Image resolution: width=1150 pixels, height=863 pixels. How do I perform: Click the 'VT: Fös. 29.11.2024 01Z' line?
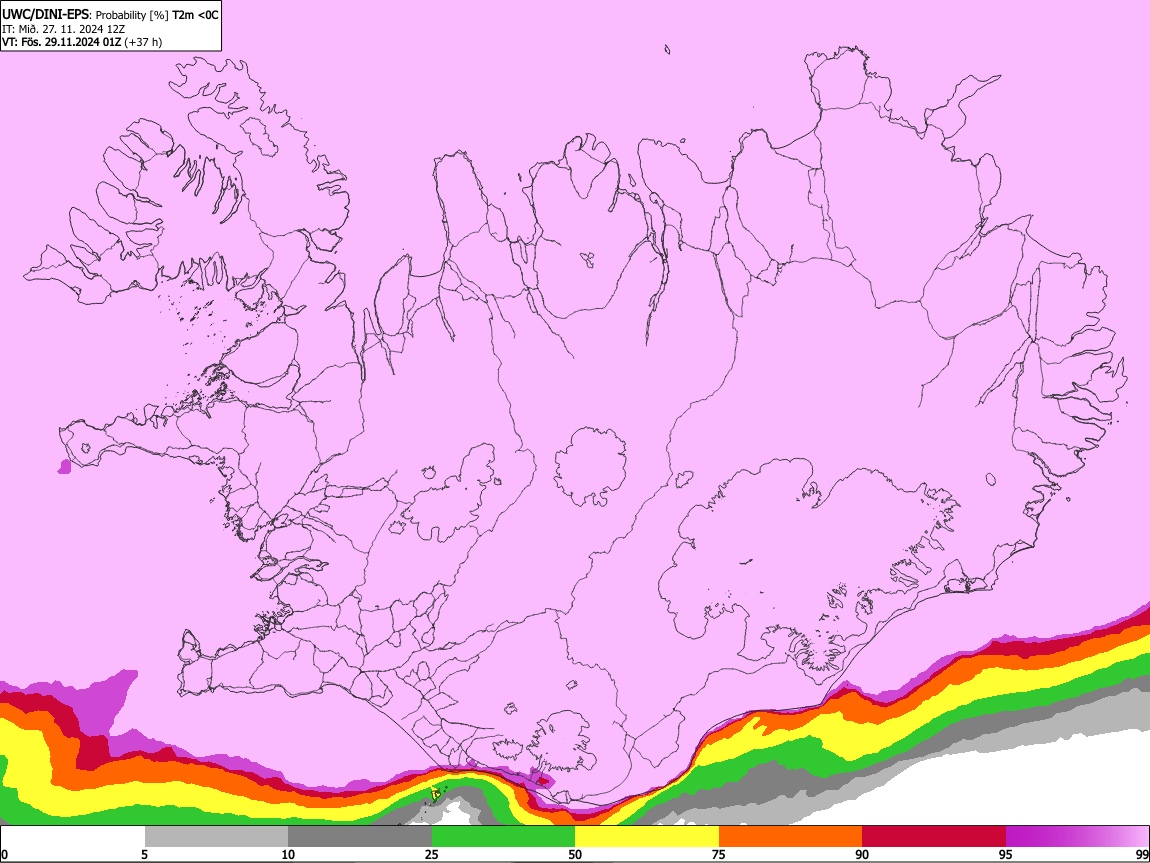pos(62,42)
